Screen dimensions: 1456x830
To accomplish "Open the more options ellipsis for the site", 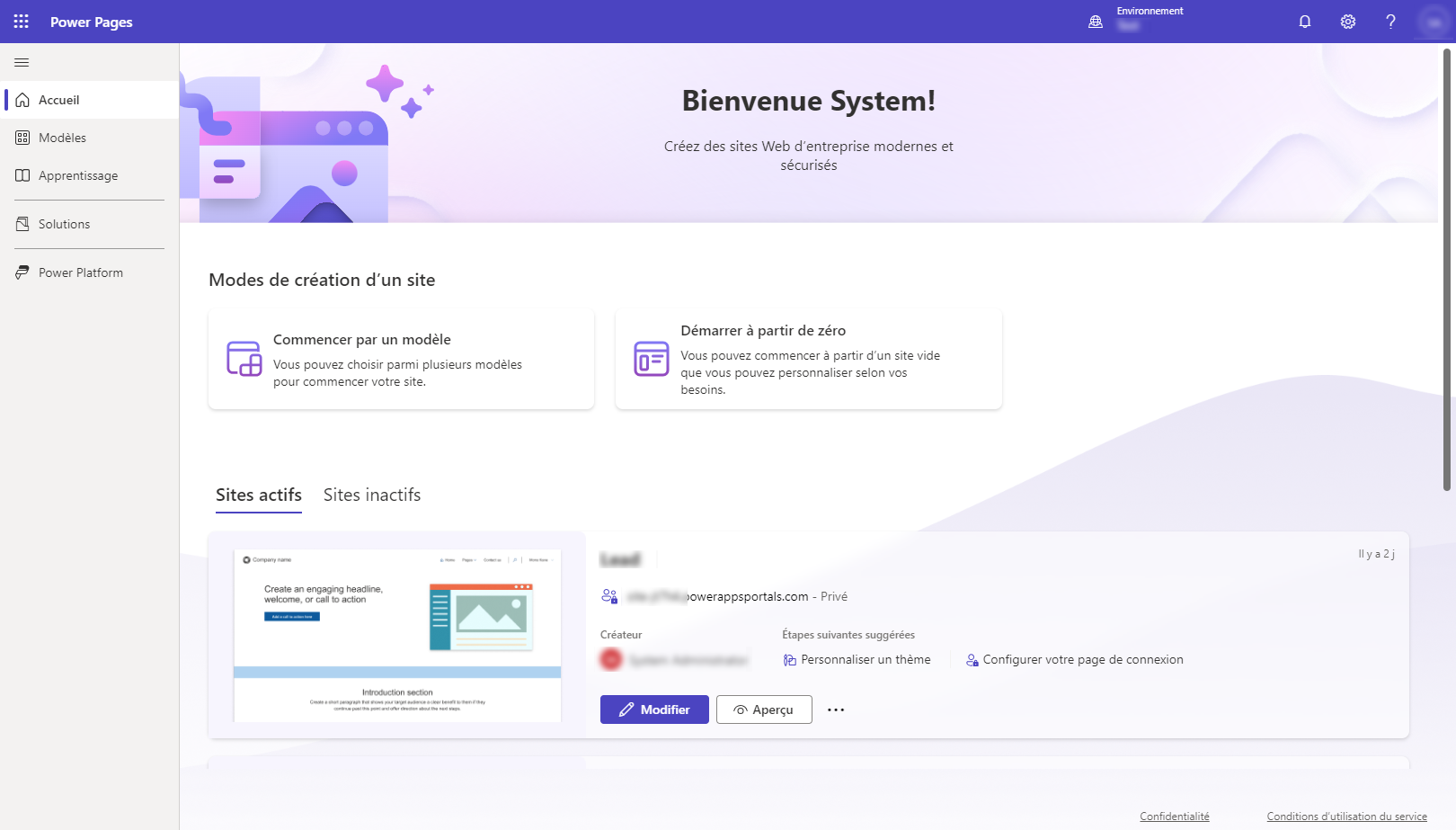I will point(836,710).
